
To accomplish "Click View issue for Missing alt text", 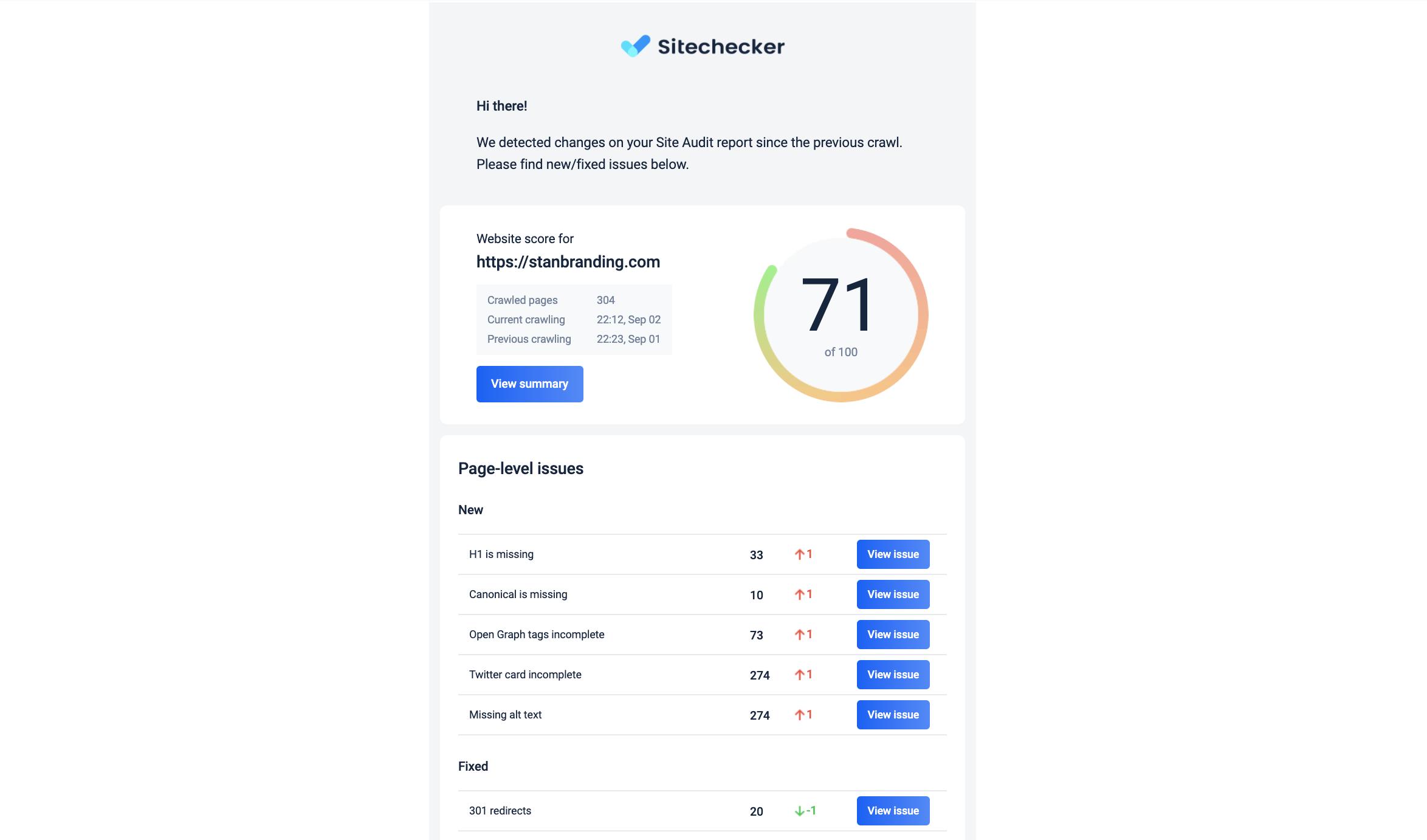I will point(893,714).
